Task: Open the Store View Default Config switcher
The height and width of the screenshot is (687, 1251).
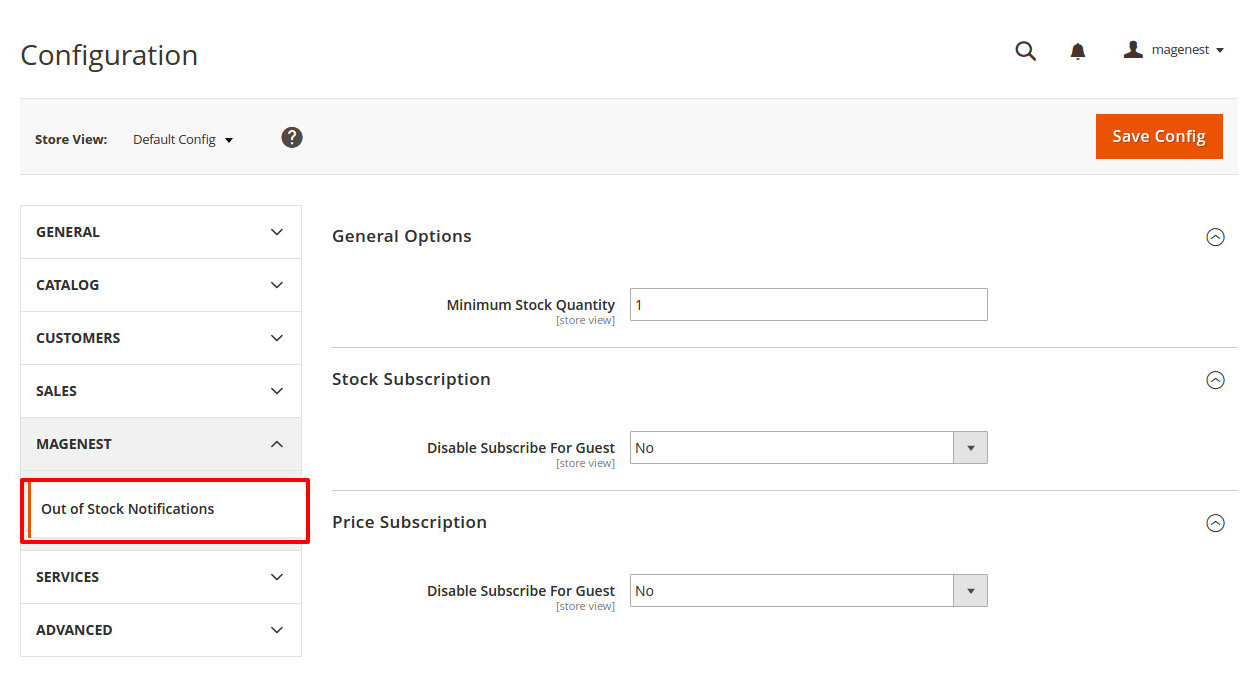Action: [183, 140]
